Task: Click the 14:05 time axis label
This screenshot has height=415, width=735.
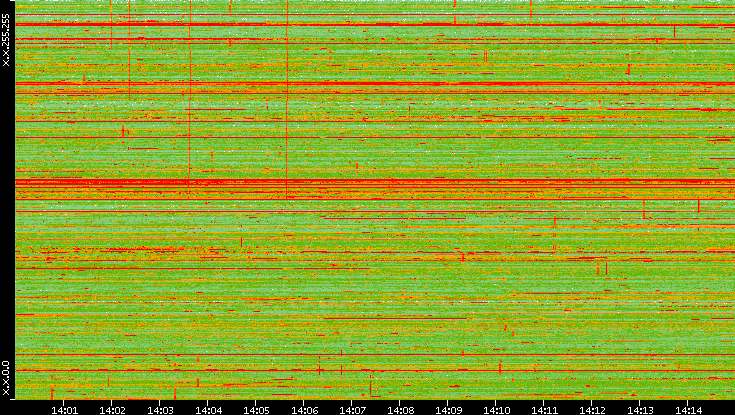Action: pyautogui.click(x=256, y=410)
